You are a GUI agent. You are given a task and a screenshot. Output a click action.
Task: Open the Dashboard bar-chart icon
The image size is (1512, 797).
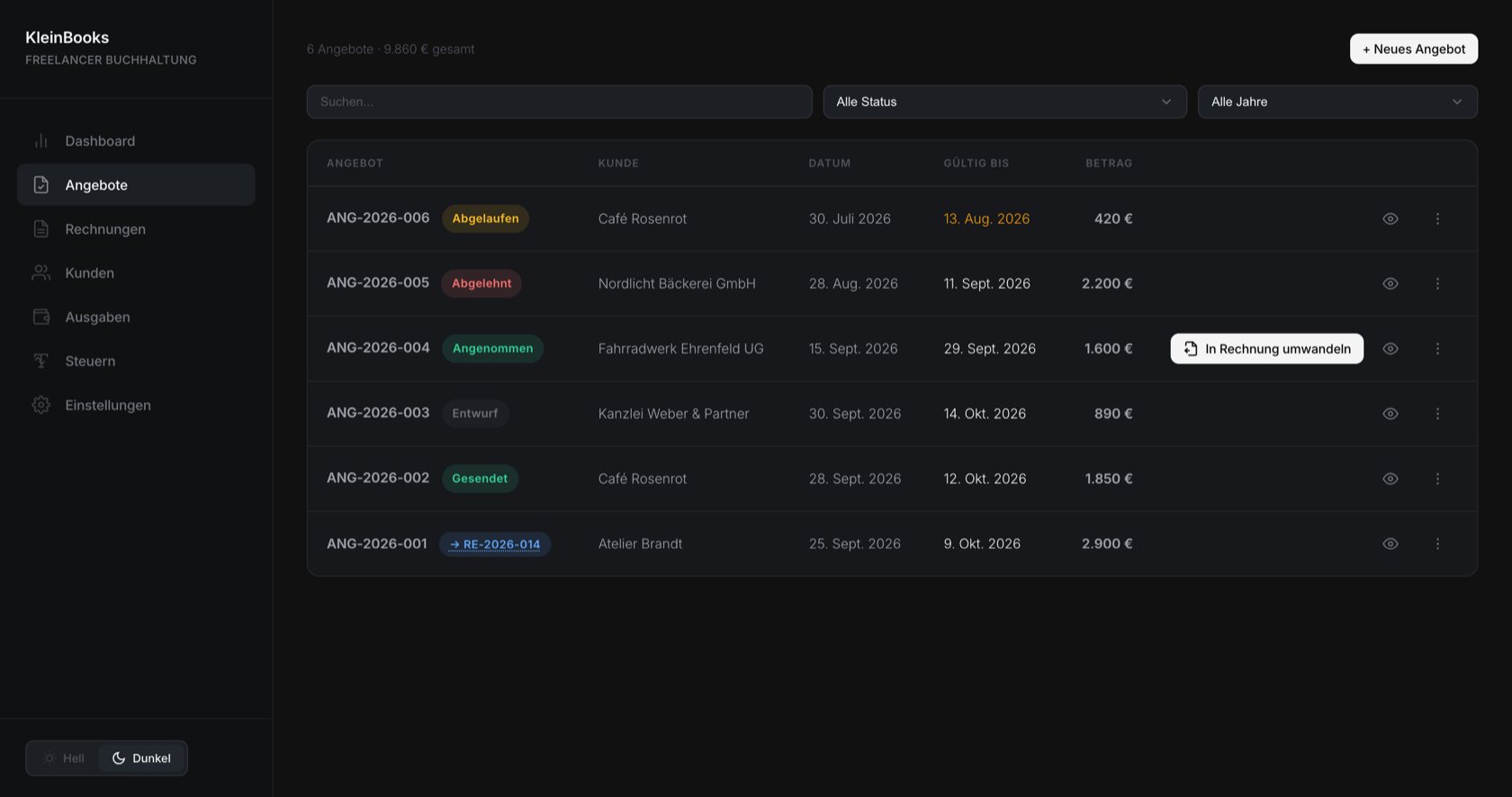click(41, 141)
